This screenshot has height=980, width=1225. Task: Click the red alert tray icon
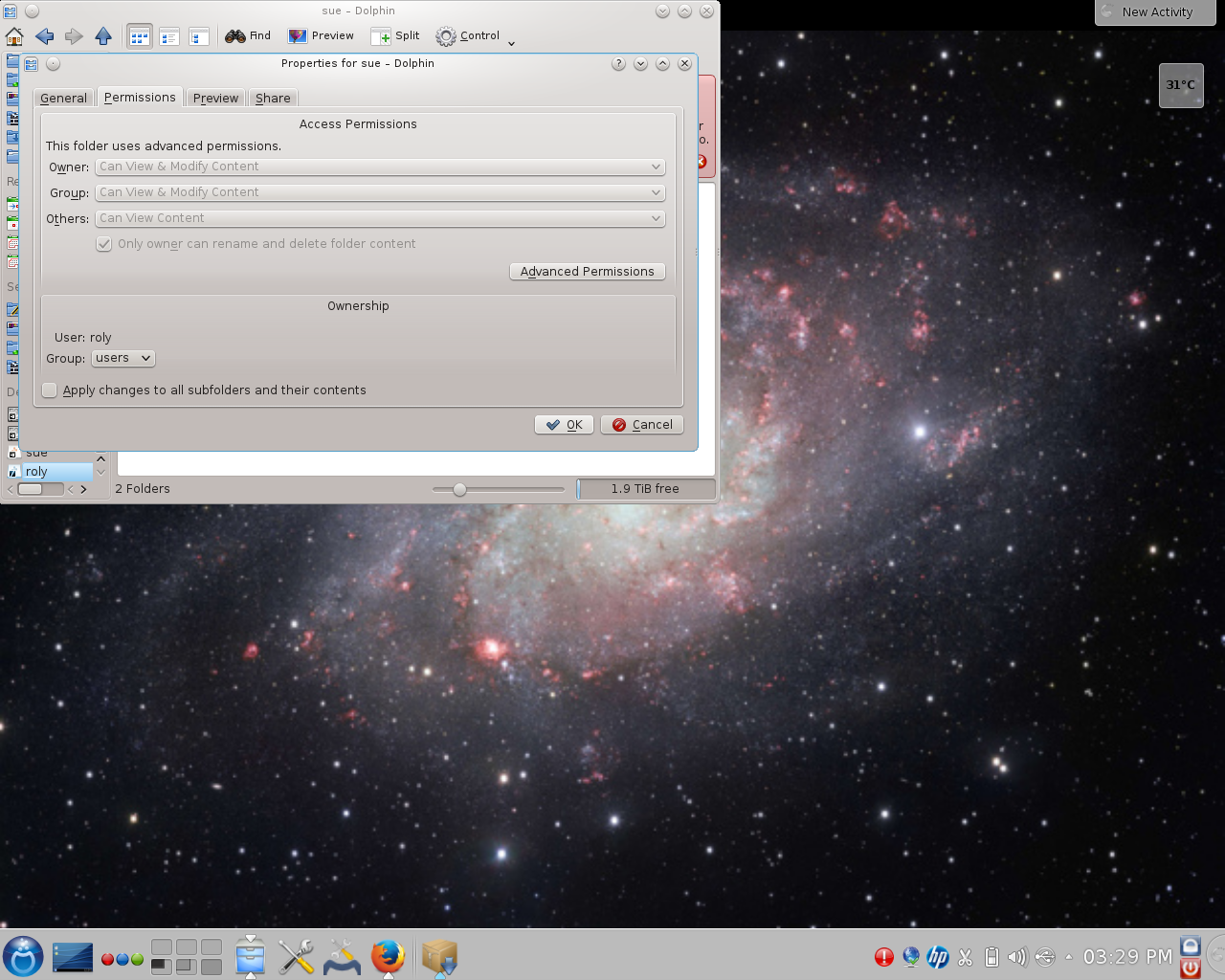point(884,957)
